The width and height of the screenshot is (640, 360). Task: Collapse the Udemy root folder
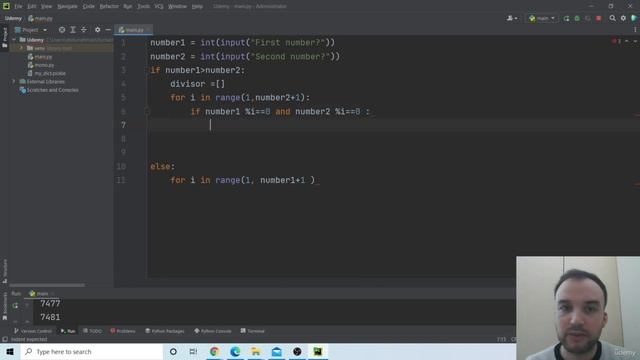click(14, 40)
